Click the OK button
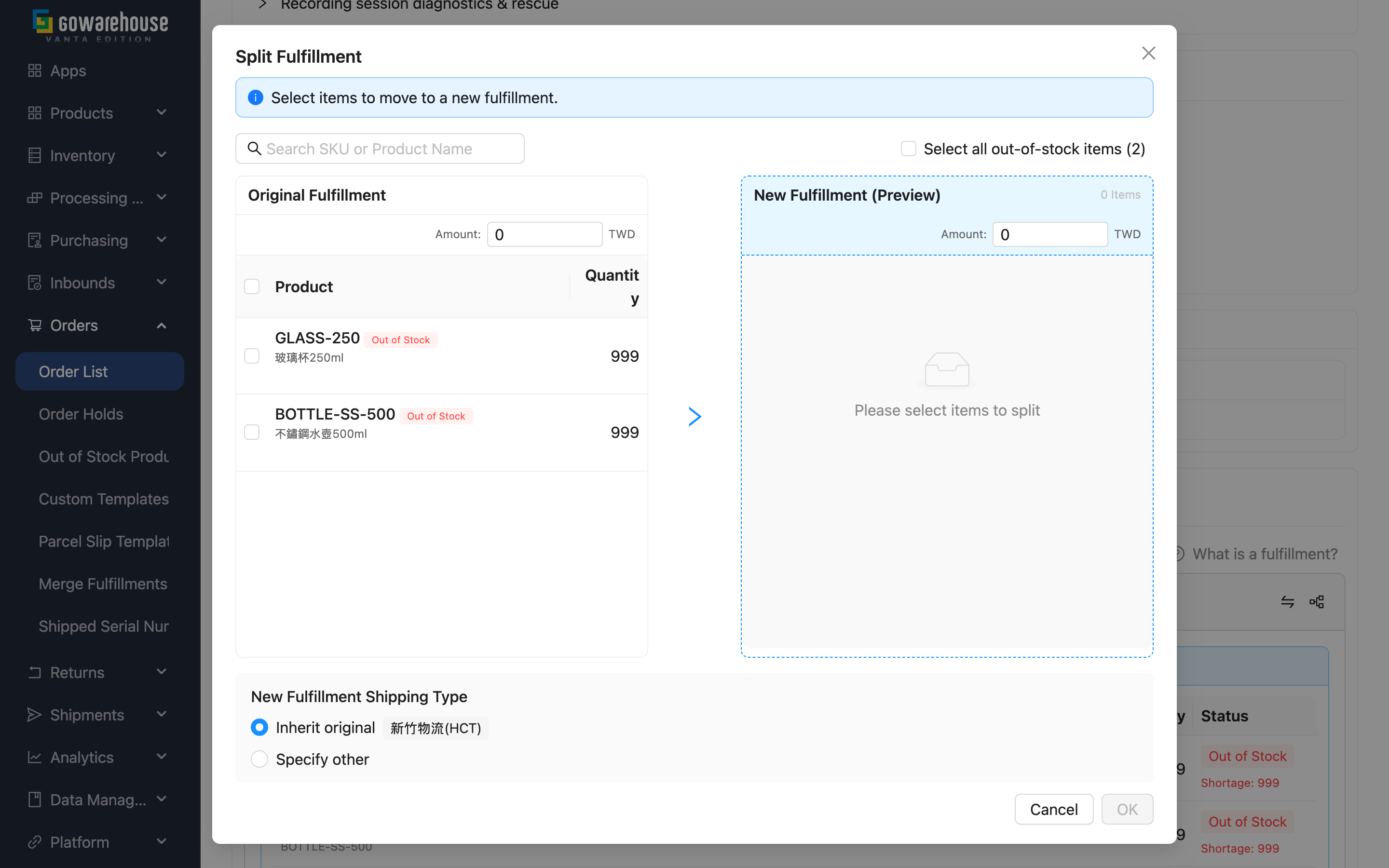1389x868 pixels. tap(1127, 810)
